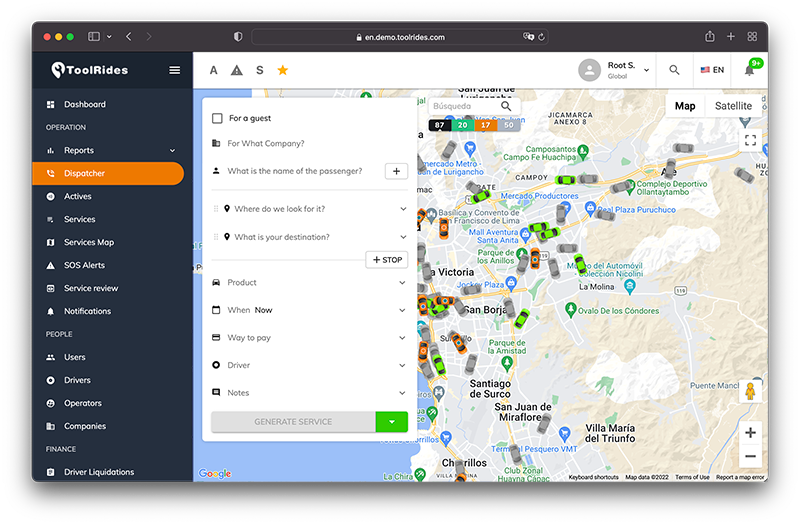Toggle the hamburger sidebar menu icon
The image size is (800, 524).
pos(174,70)
